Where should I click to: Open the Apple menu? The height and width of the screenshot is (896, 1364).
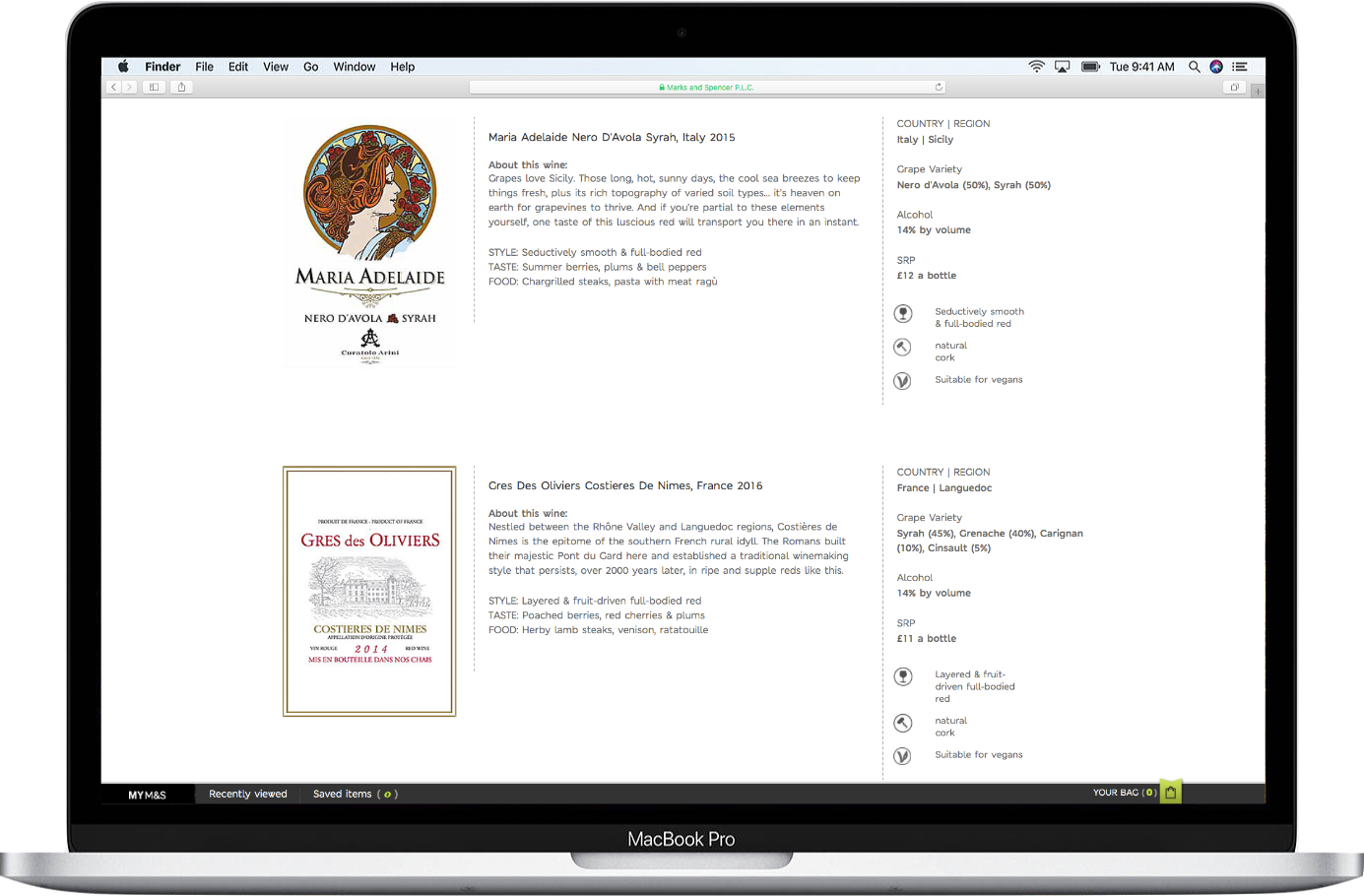click(123, 67)
